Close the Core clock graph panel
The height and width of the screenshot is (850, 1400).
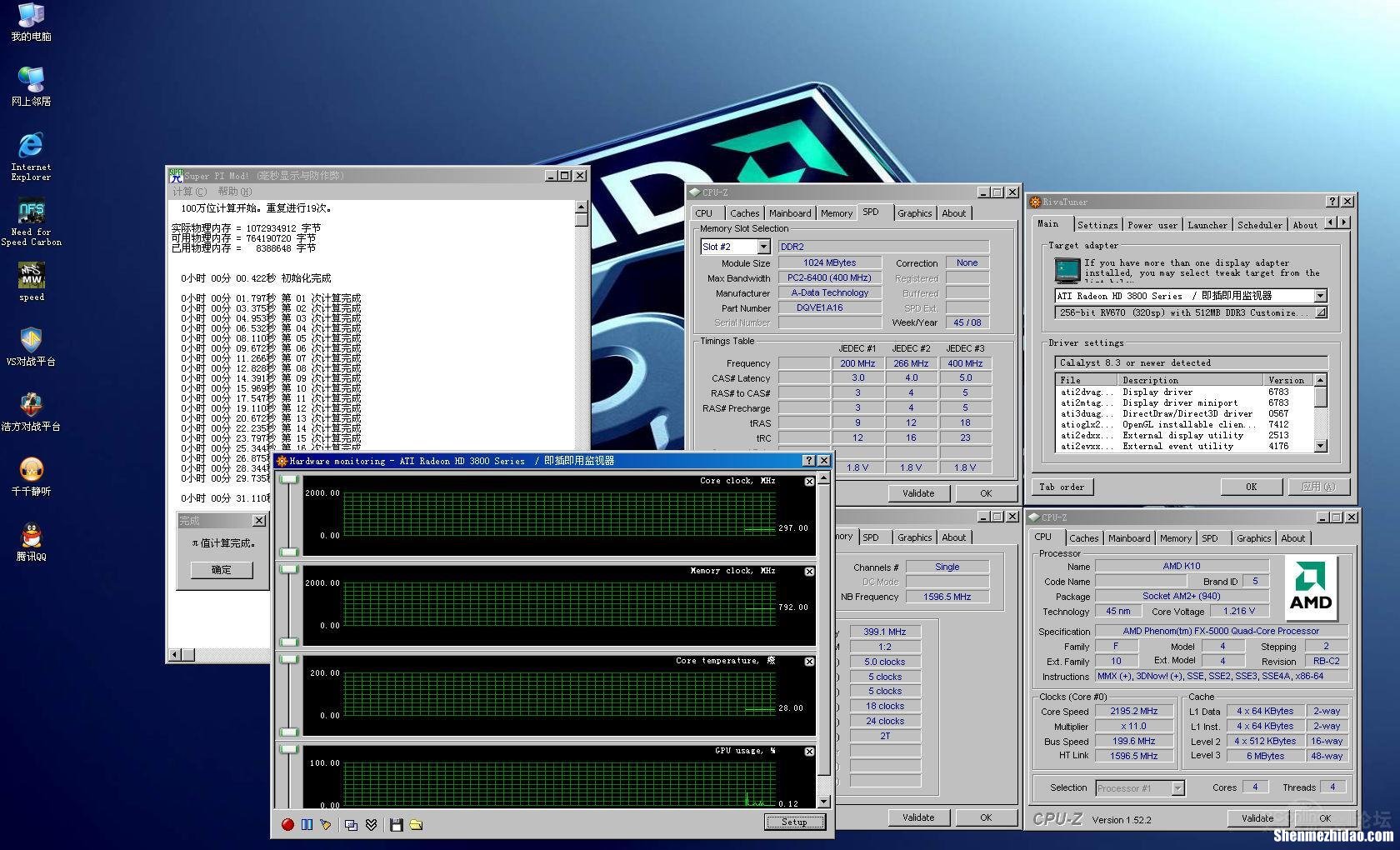pyautogui.click(x=809, y=482)
